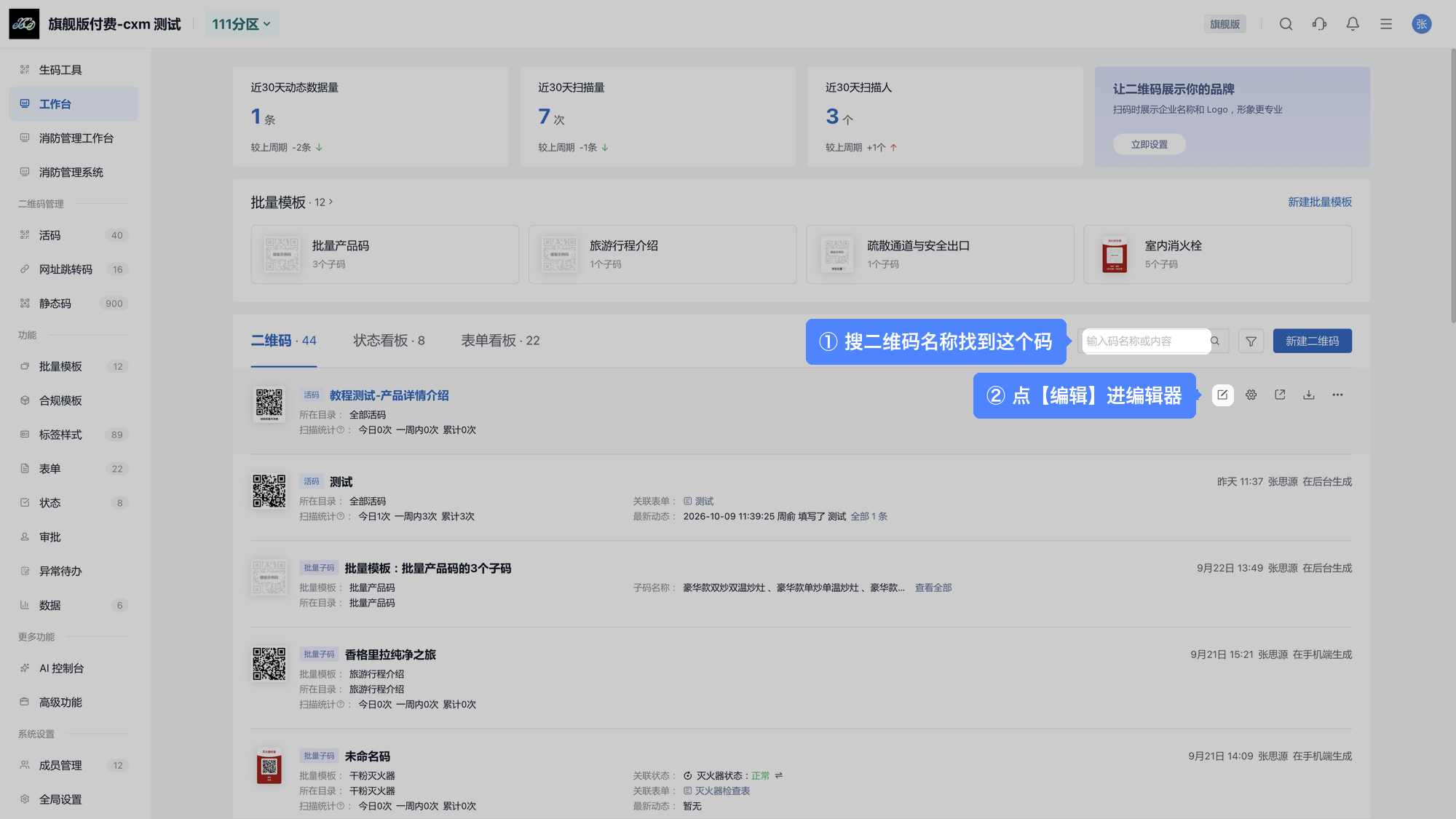Expand the 111分区 dropdown
1456x819 pixels.
click(x=241, y=24)
